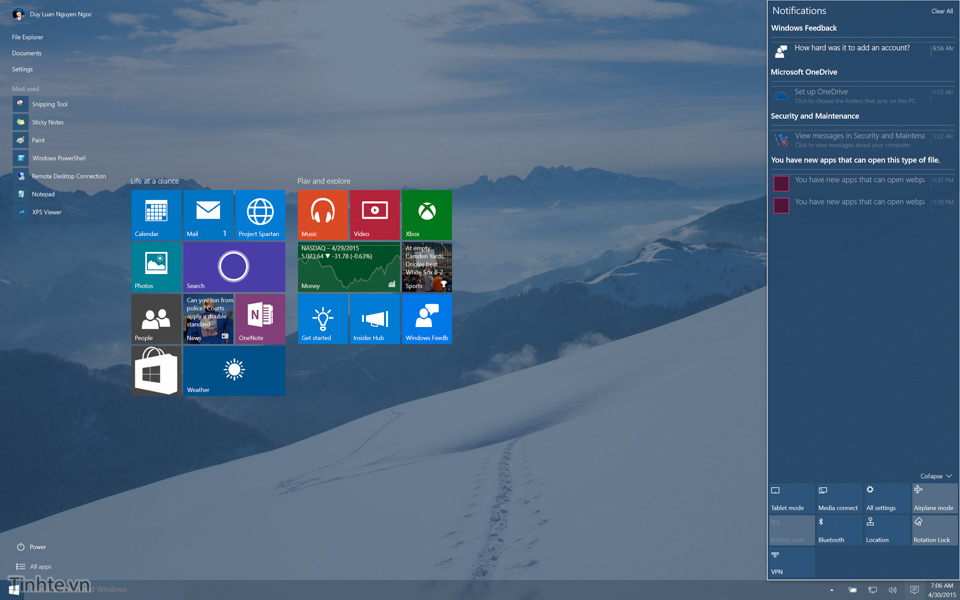Open the Money NASDAQ live tile
The height and width of the screenshot is (600, 960).
click(x=349, y=267)
